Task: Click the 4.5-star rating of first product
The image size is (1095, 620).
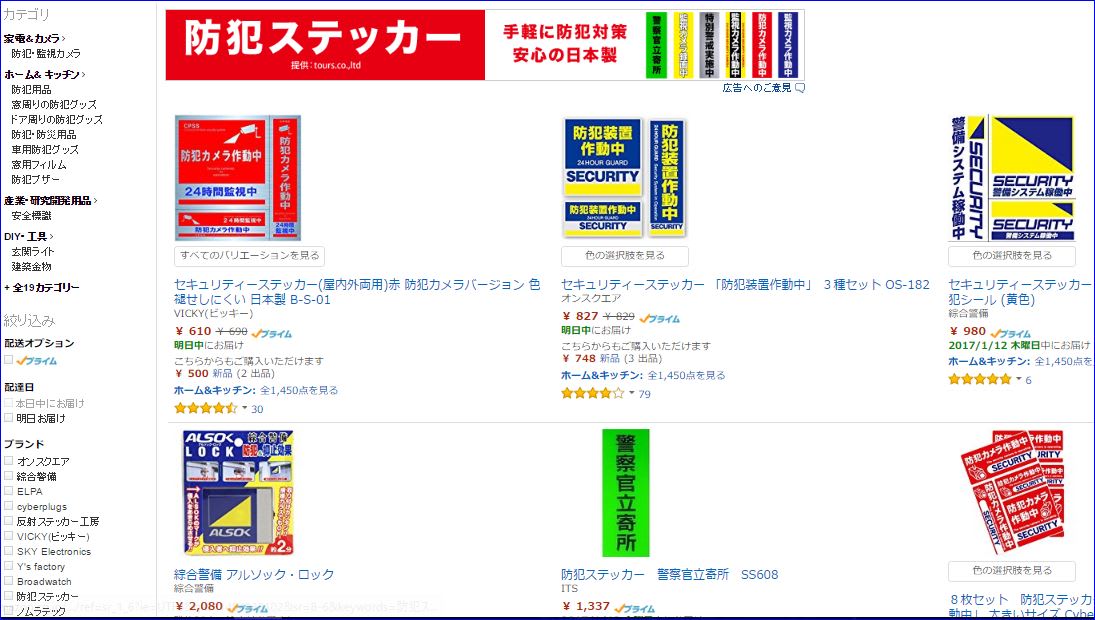Action: (x=205, y=408)
